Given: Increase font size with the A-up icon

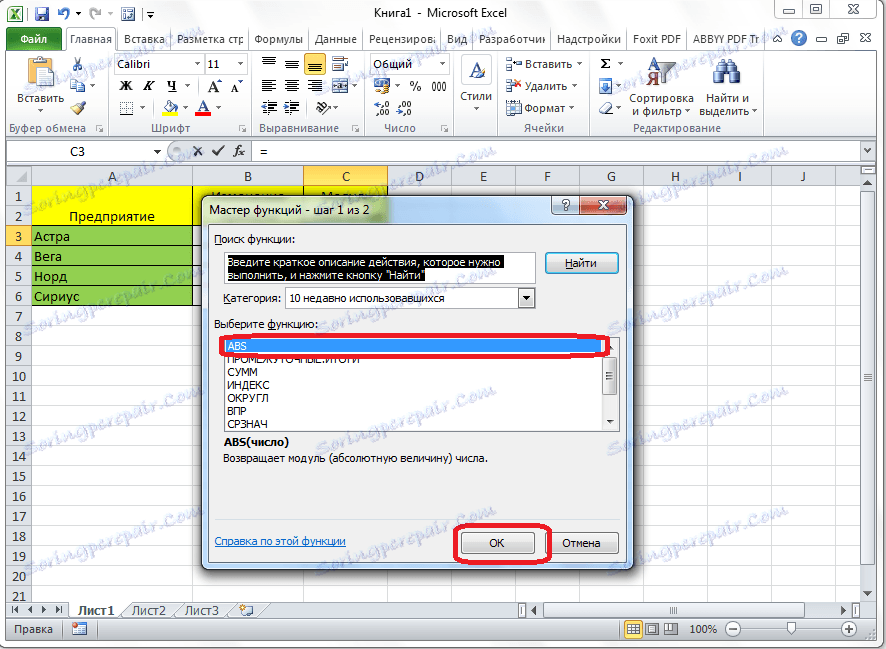Looking at the screenshot, I should (x=214, y=86).
